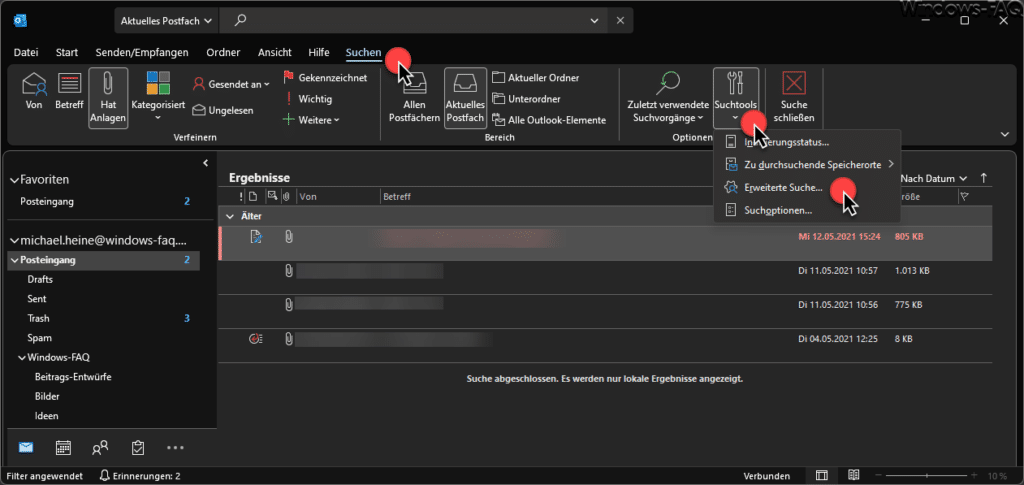Open the Kategorisiert categories dropdown
Image resolution: width=1024 pixels, height=485 pixels.
tap(158, 97)
